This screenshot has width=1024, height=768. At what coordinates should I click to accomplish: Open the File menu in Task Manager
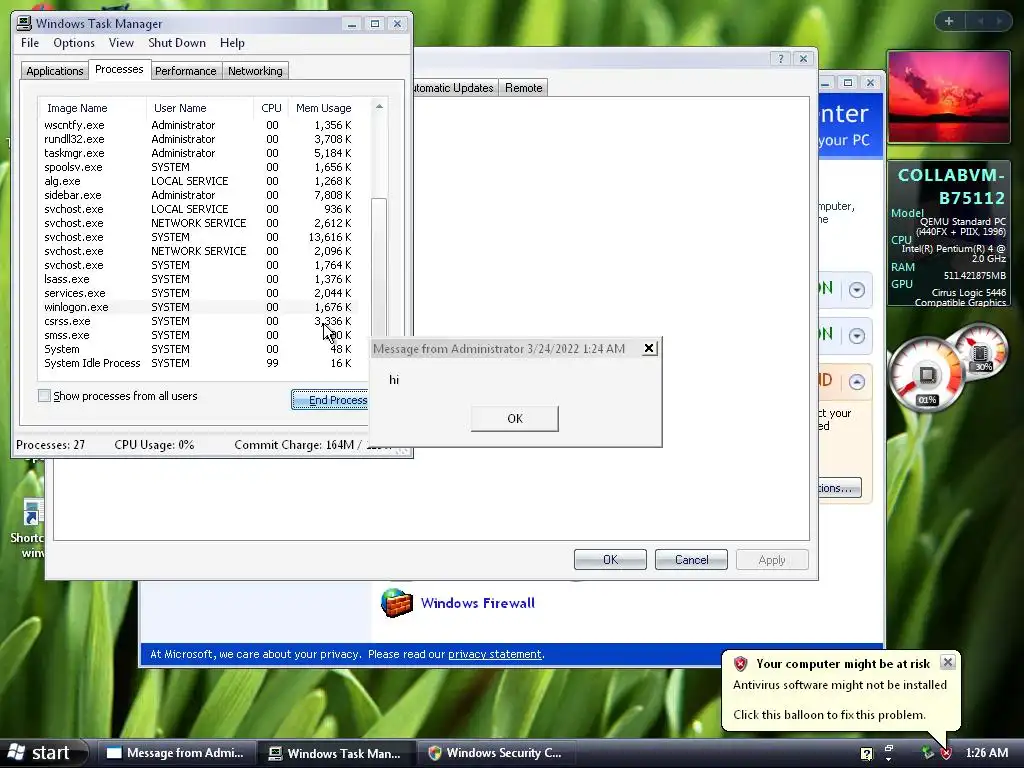[30, 42]
